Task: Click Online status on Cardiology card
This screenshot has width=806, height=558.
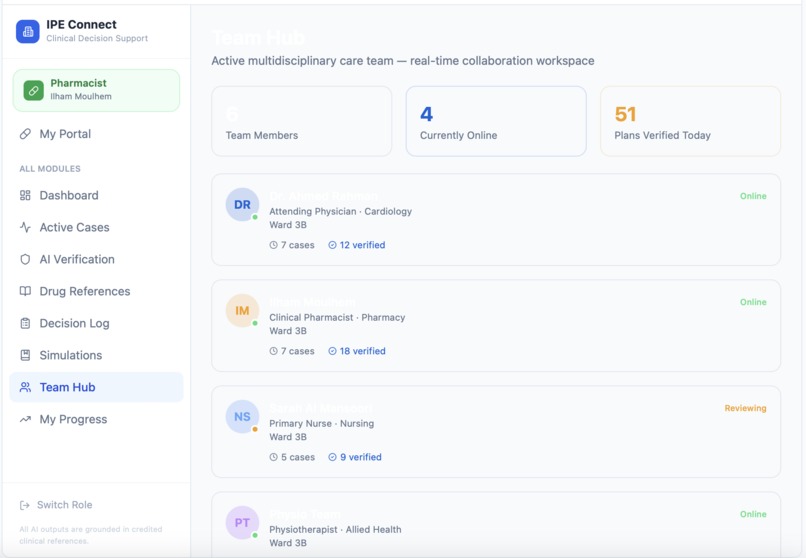Action: [x=753, y=196]
